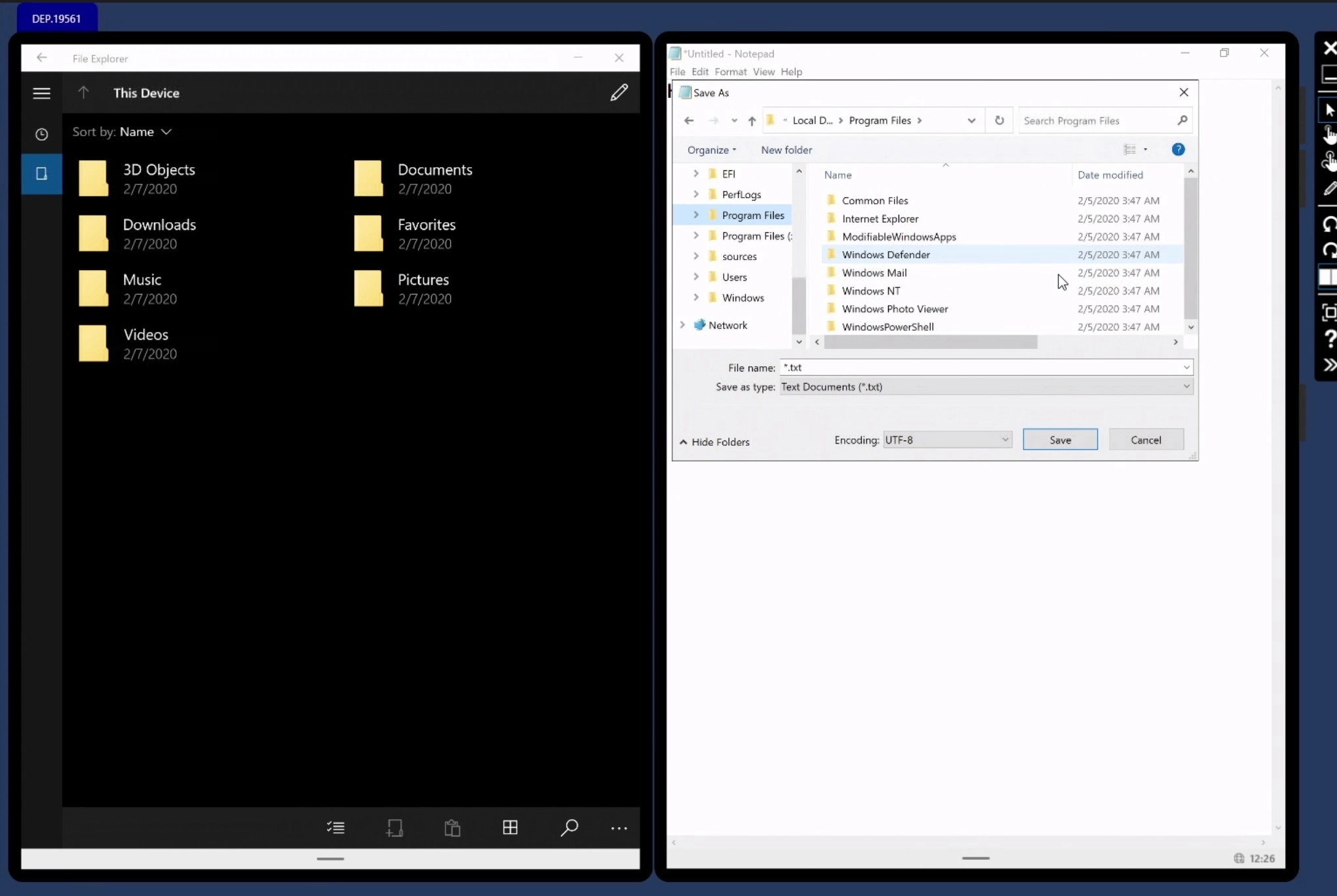
Task: Expand address bar path dropdown
Action: pos(971,120)
